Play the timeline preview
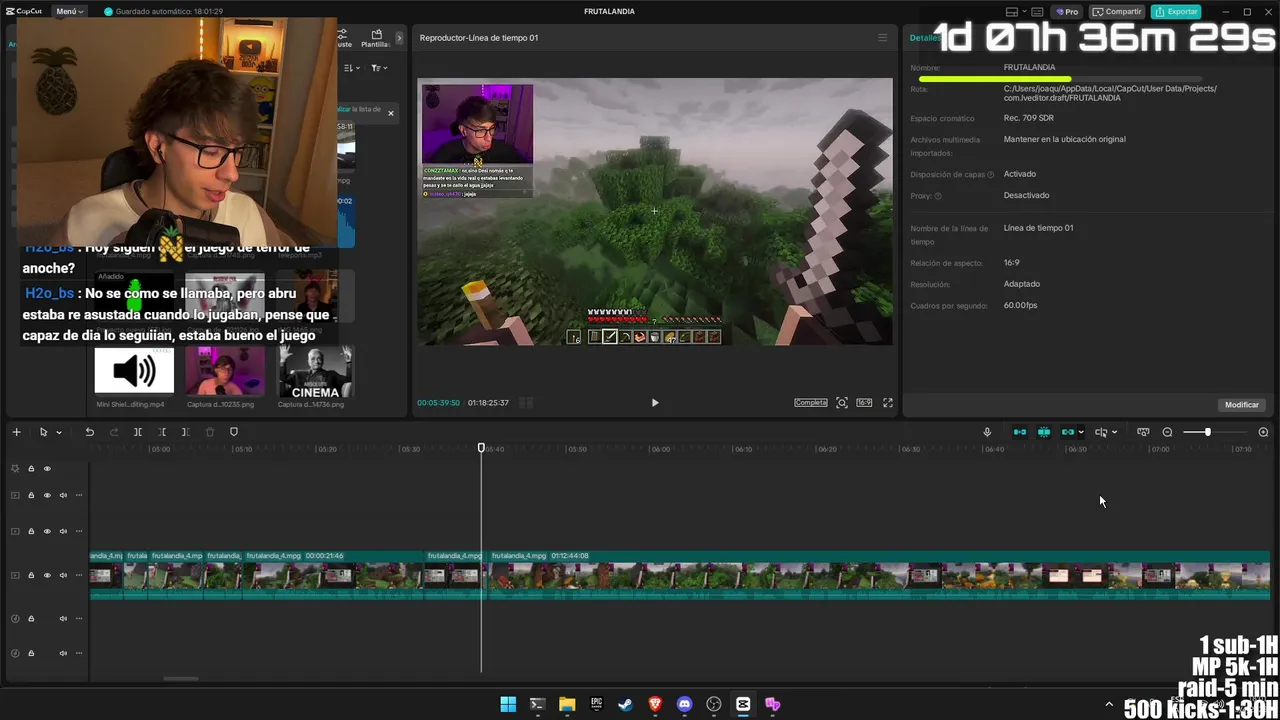The height and width of the screenshot is (720, 1280). click(x=655, y=403)
